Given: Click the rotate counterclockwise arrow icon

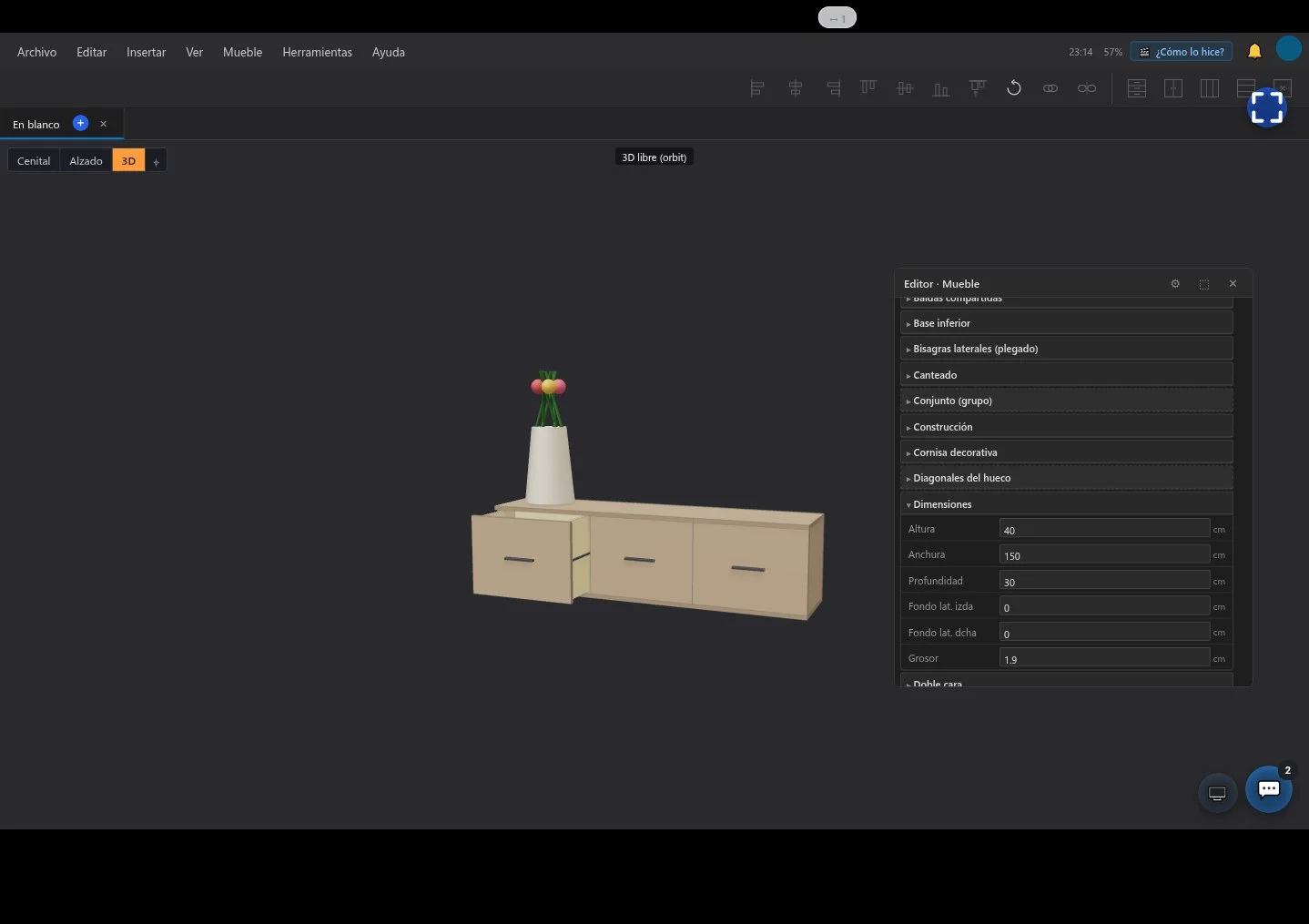Looking at the screenshot, I should click(1014, 88).
